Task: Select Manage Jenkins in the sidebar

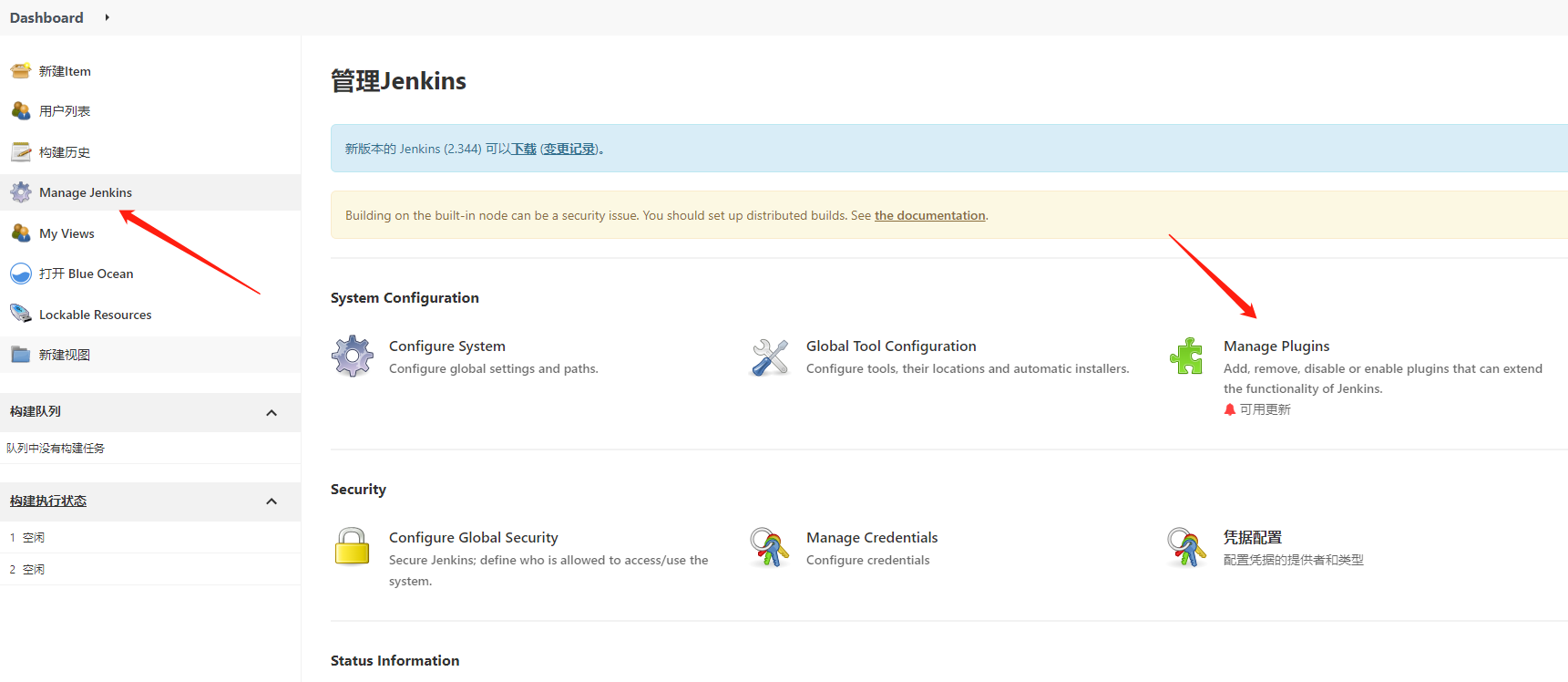Action: (x=86, y=192)
